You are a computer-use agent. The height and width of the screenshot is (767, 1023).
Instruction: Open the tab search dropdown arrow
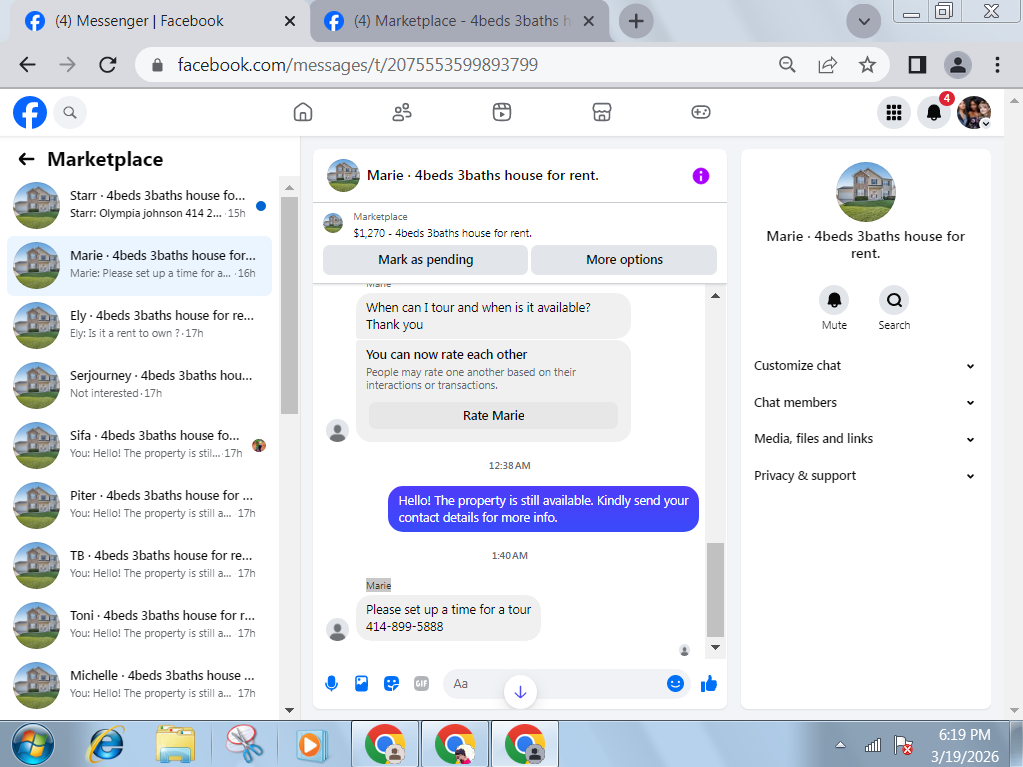click(x=864, y=22)
